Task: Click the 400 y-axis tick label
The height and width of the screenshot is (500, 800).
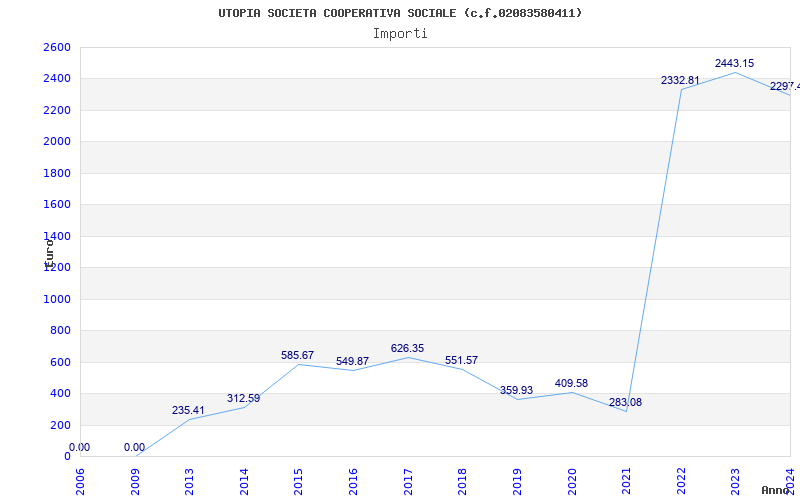Action: [x=60, y=394]
